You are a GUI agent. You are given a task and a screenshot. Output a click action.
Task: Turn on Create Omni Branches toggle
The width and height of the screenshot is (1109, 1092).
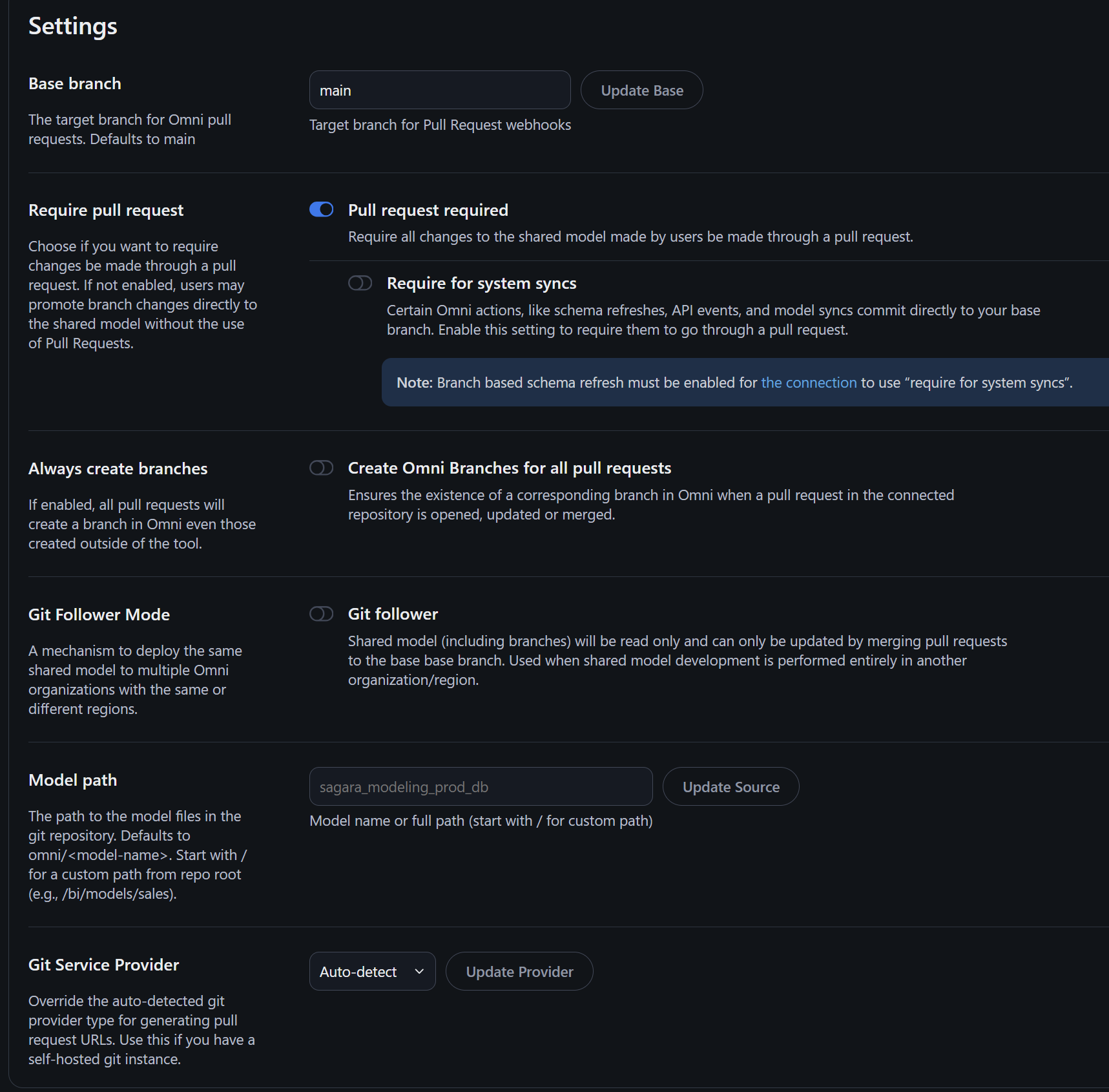click(x=322, y=468)
